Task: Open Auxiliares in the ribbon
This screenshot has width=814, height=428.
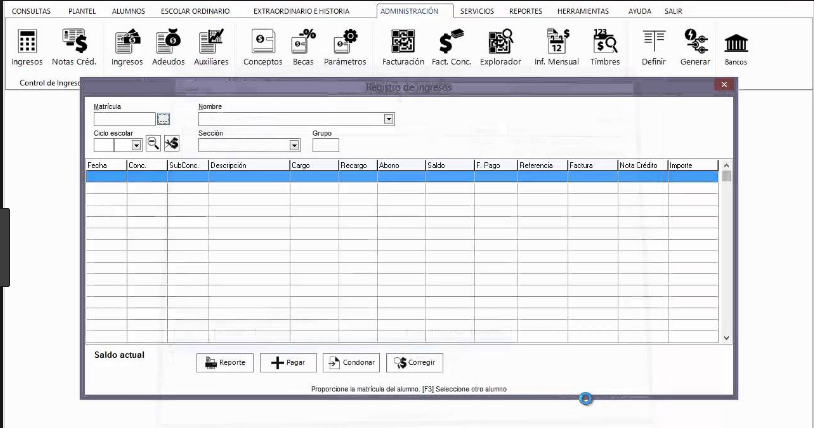Action: tap(211, 47)
